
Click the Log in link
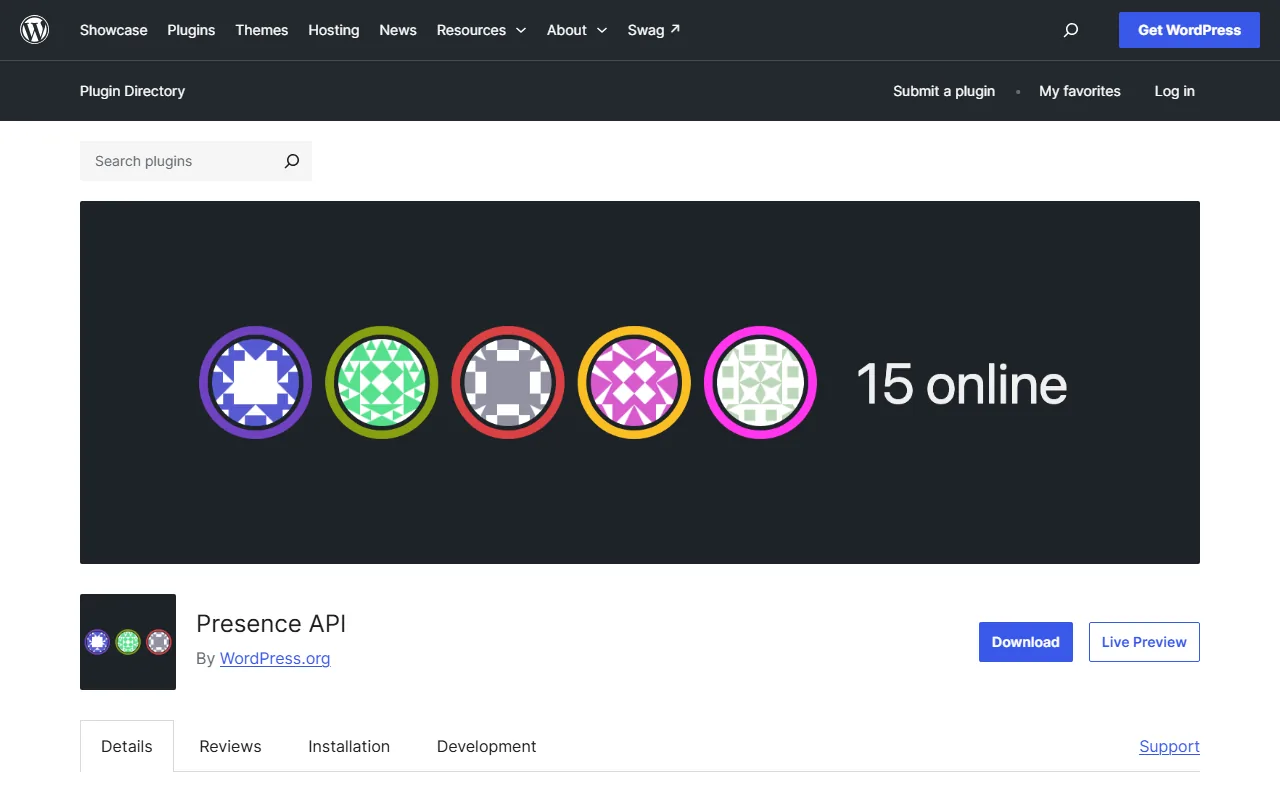click(x=1174, y=91)
